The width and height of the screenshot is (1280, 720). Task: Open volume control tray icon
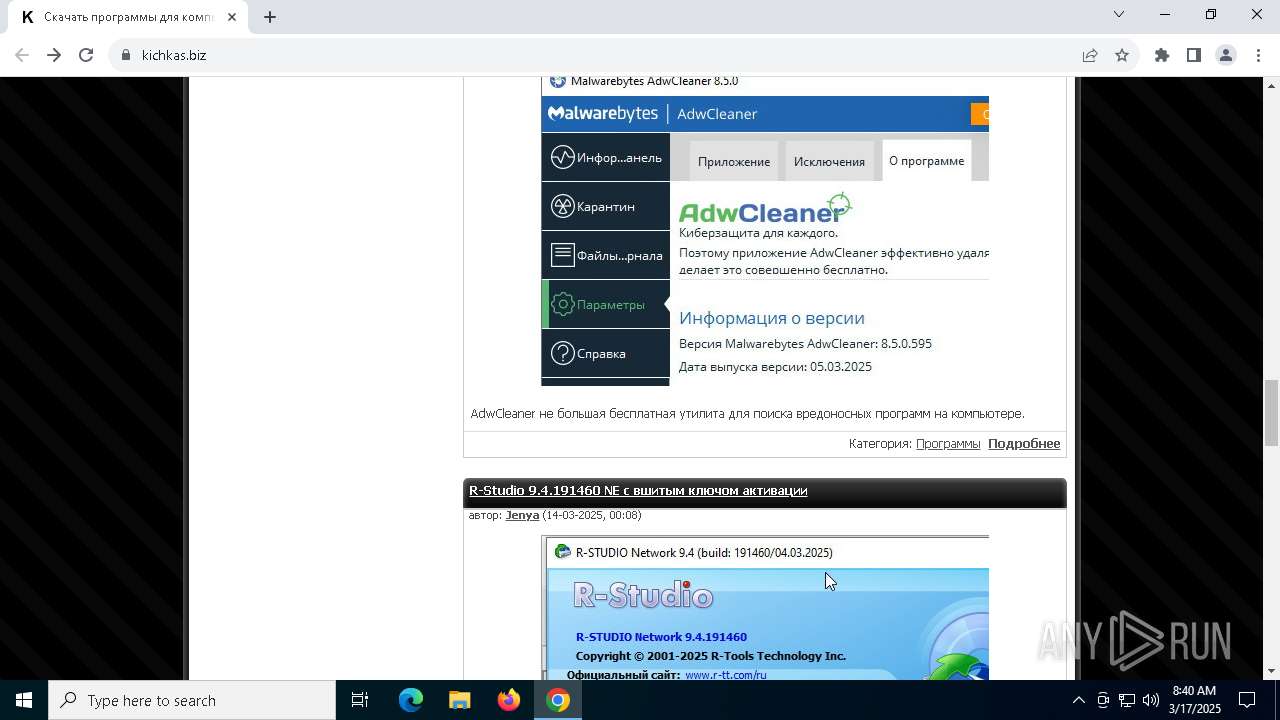click(1151, 700)
